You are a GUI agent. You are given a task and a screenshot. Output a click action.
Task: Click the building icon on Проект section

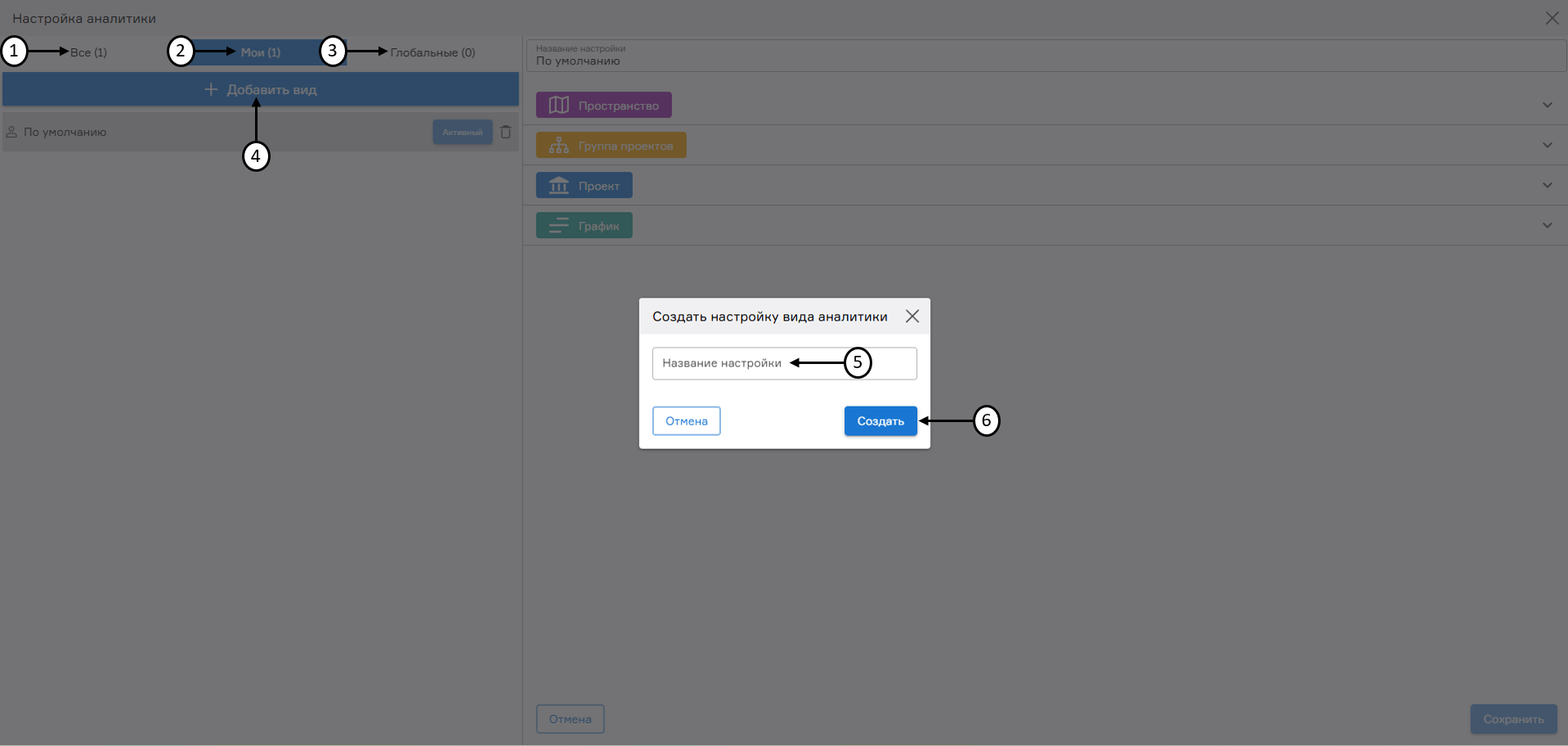[x=558, y=185]
